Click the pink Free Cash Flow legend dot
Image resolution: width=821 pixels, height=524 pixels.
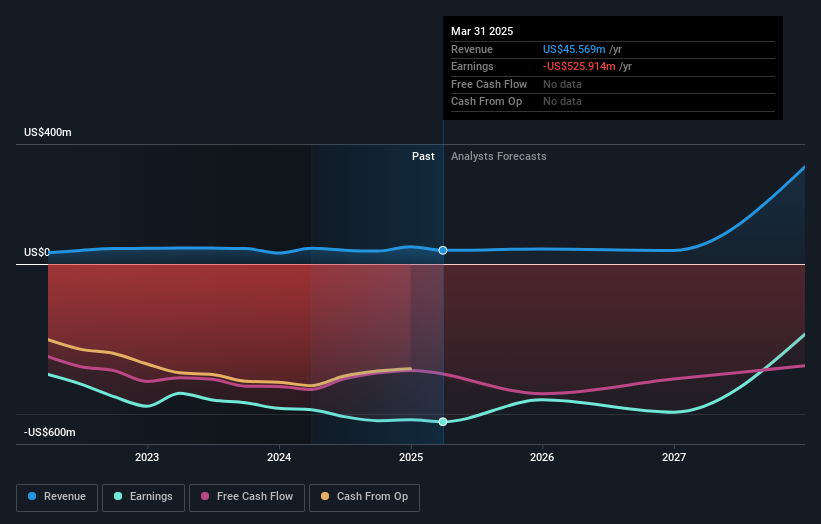tap(205, 496)
